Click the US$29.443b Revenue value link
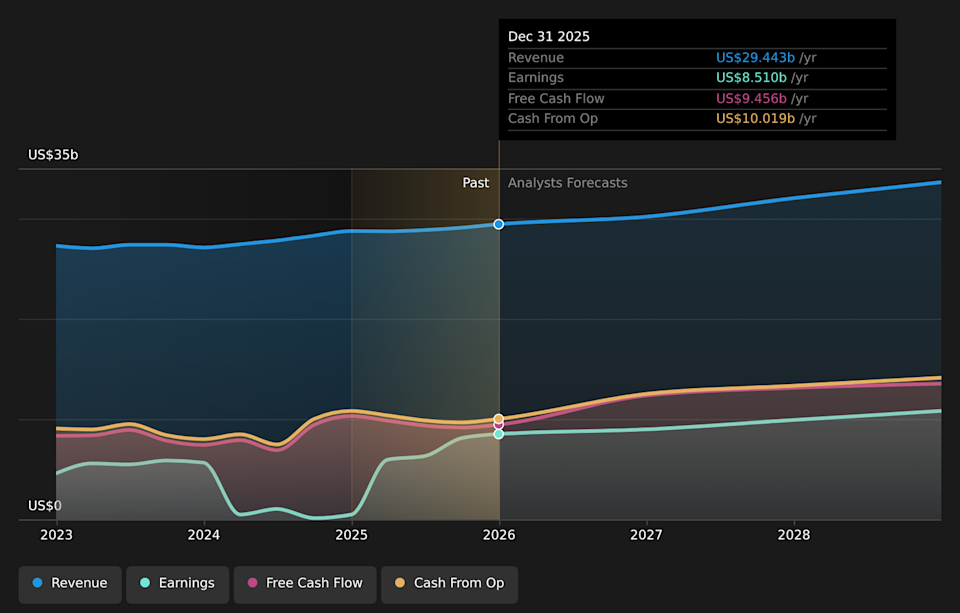The height and width of the screenshot is (613, 960). [x=752, y=57]
